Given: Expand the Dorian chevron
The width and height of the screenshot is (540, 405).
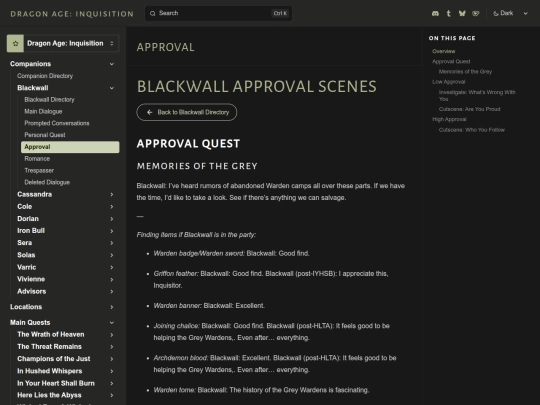Looking at the screenshot, I should coord(112,219).
